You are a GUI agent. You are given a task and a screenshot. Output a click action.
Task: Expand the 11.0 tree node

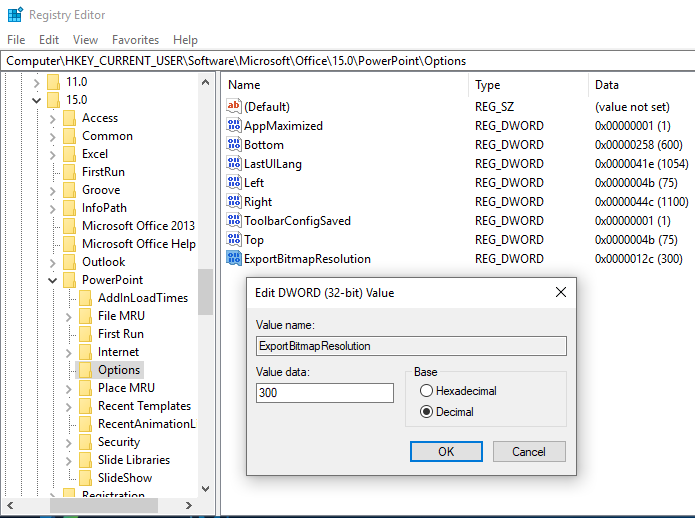tap(37, 82)
